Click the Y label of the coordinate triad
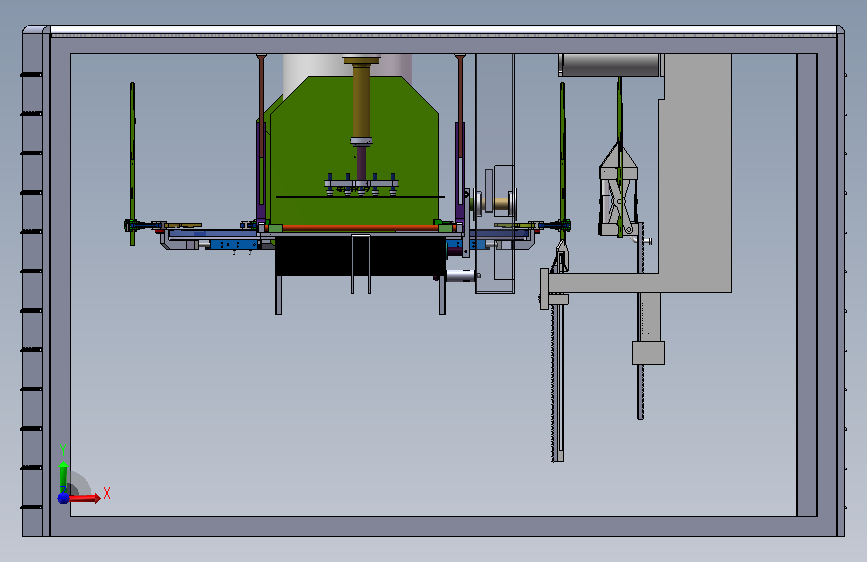The width and height of the screenshot is (867, 562). tap(63, 449)
